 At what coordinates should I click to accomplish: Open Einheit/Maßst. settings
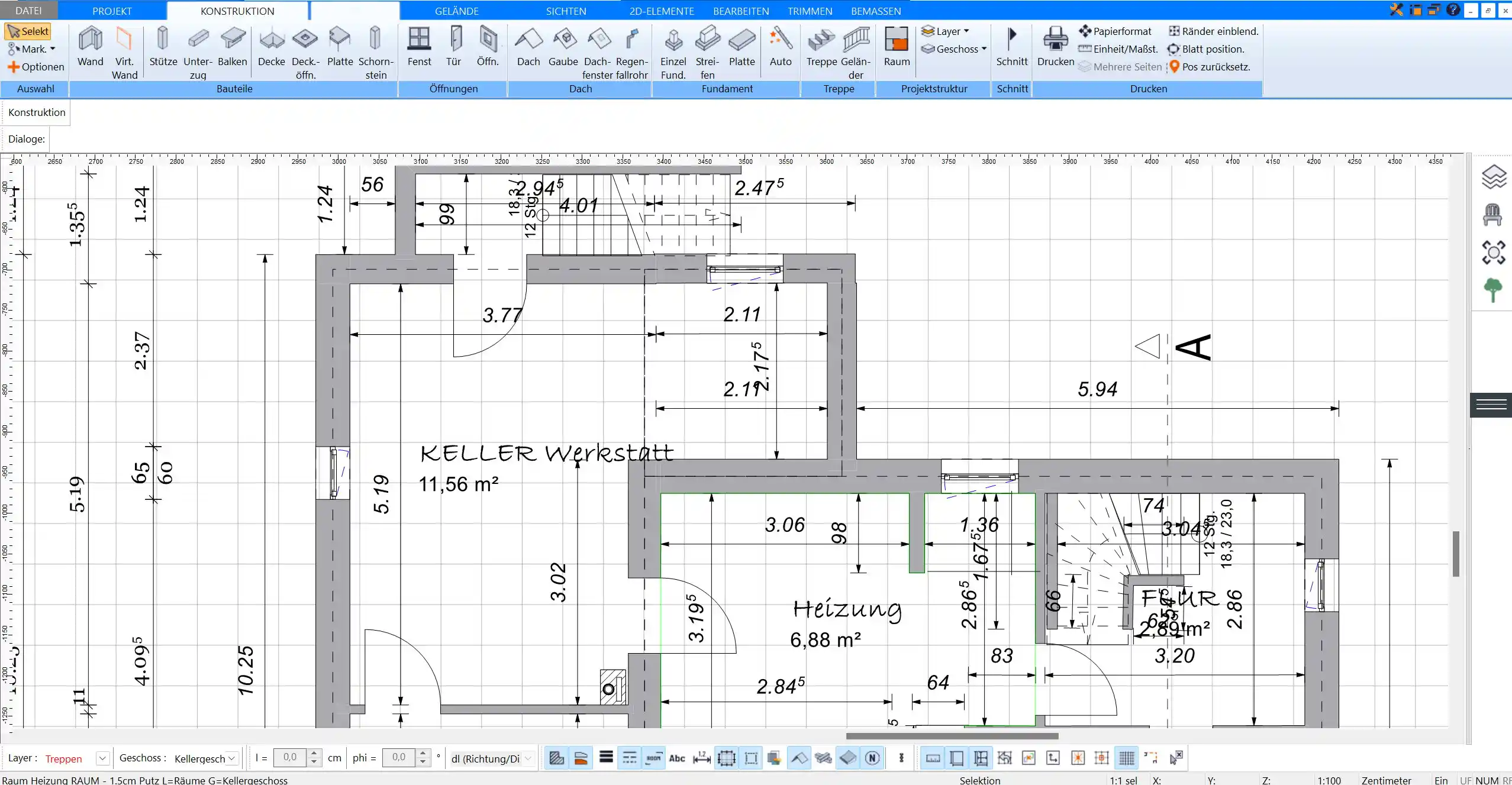(x=1118, y=49)
